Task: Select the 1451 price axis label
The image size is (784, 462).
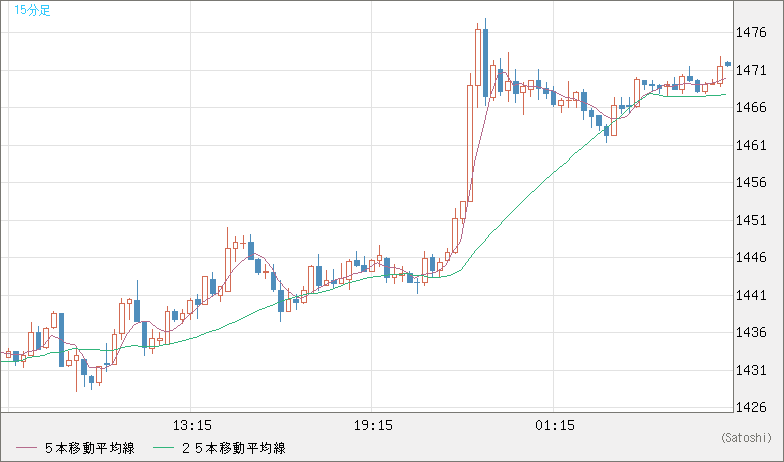Action: 751,220
